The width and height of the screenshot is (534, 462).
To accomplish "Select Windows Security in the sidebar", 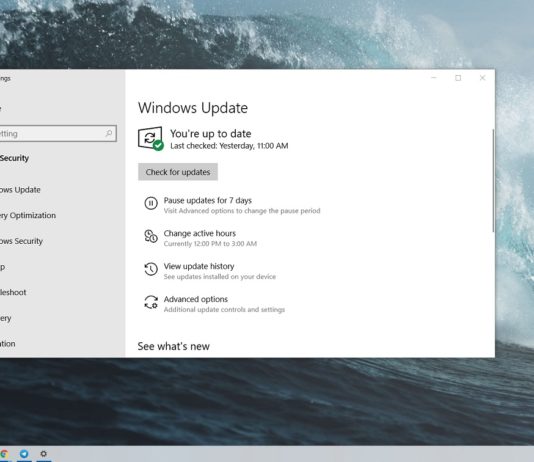I will (x=21, y=241).
